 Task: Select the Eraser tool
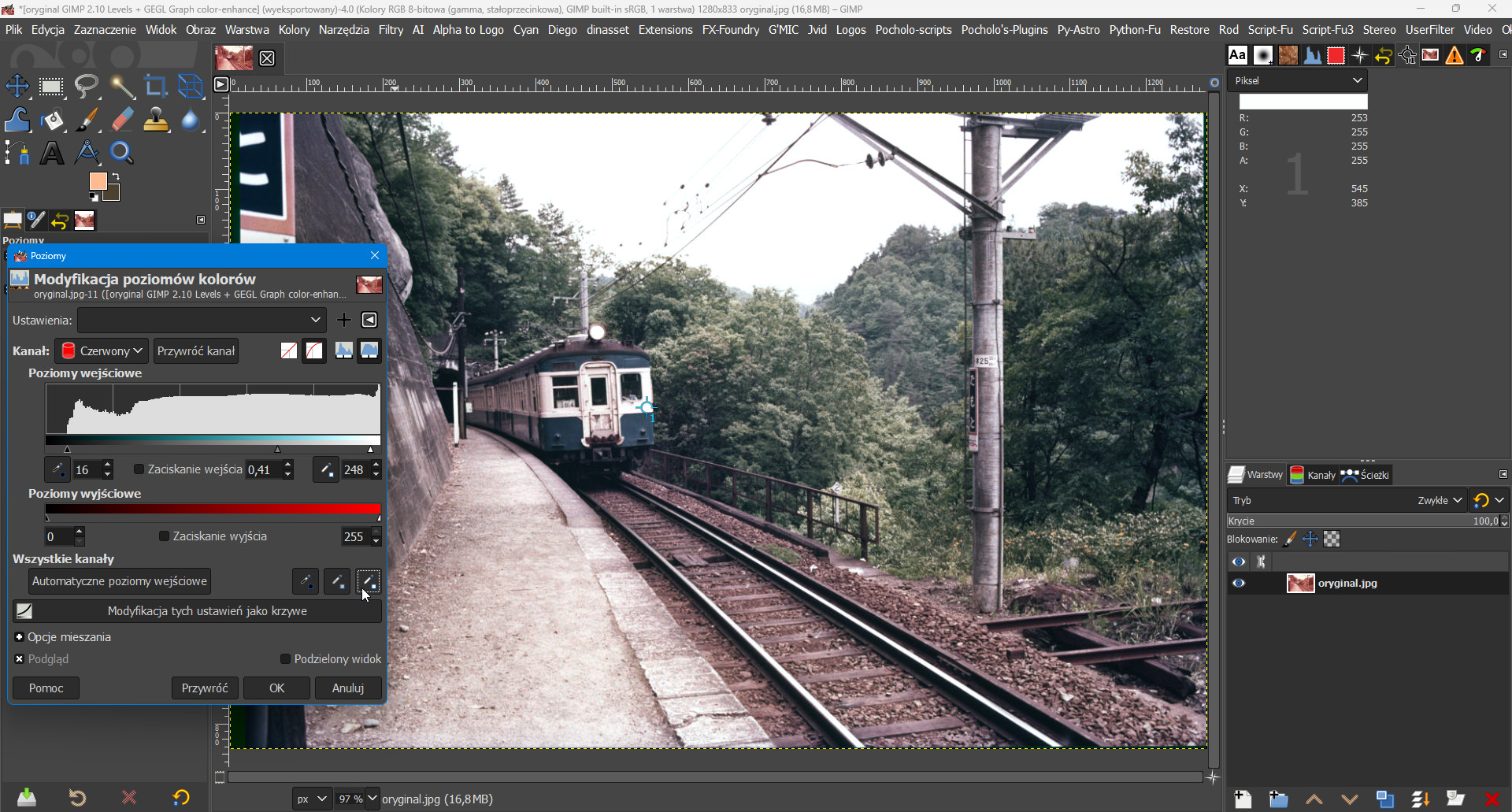click(x=122, y=120)
